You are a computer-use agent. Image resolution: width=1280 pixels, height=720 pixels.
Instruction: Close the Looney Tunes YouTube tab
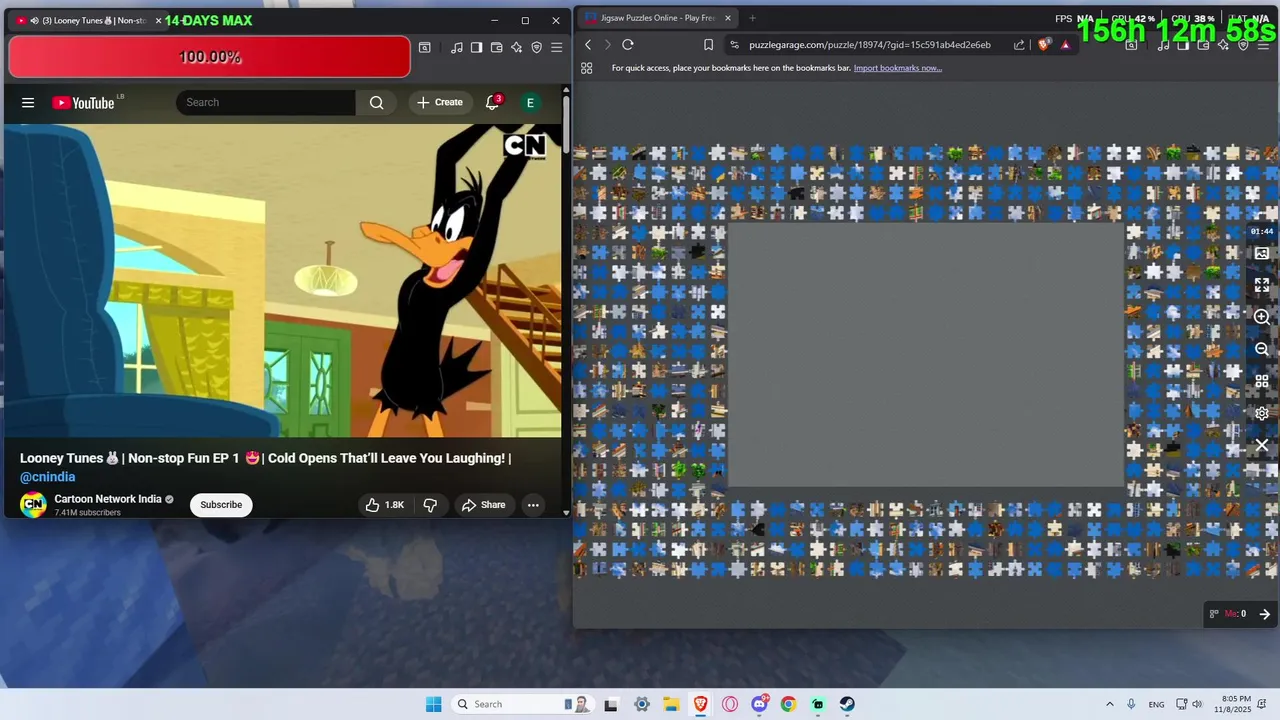click(158, 20)
